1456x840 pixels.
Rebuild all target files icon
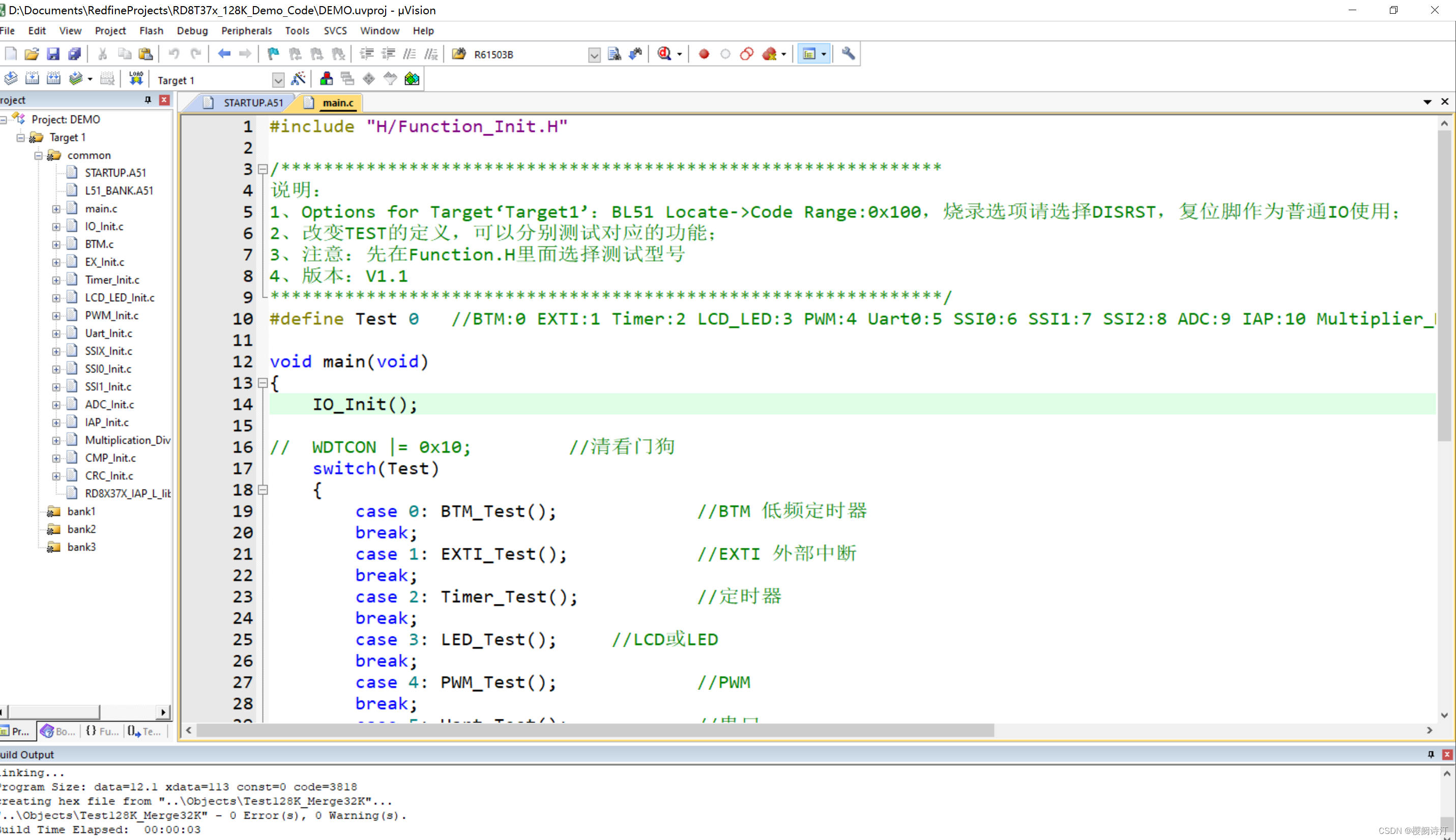pos(53,79)
